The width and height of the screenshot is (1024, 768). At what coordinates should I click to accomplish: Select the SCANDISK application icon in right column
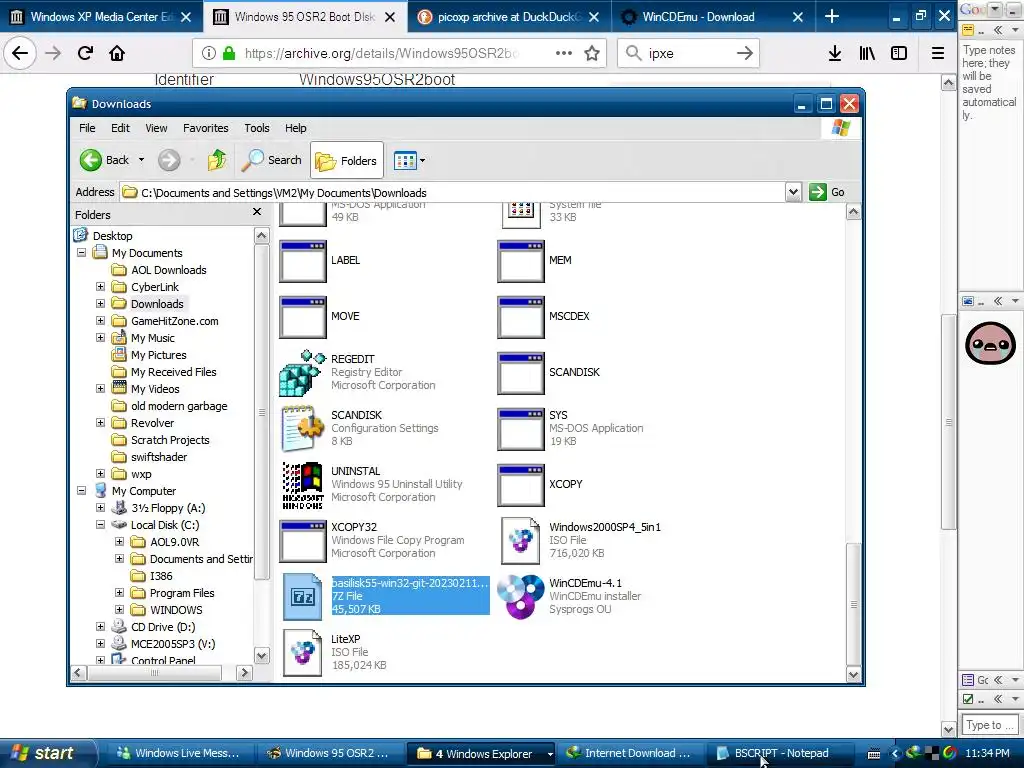point(520,373)
